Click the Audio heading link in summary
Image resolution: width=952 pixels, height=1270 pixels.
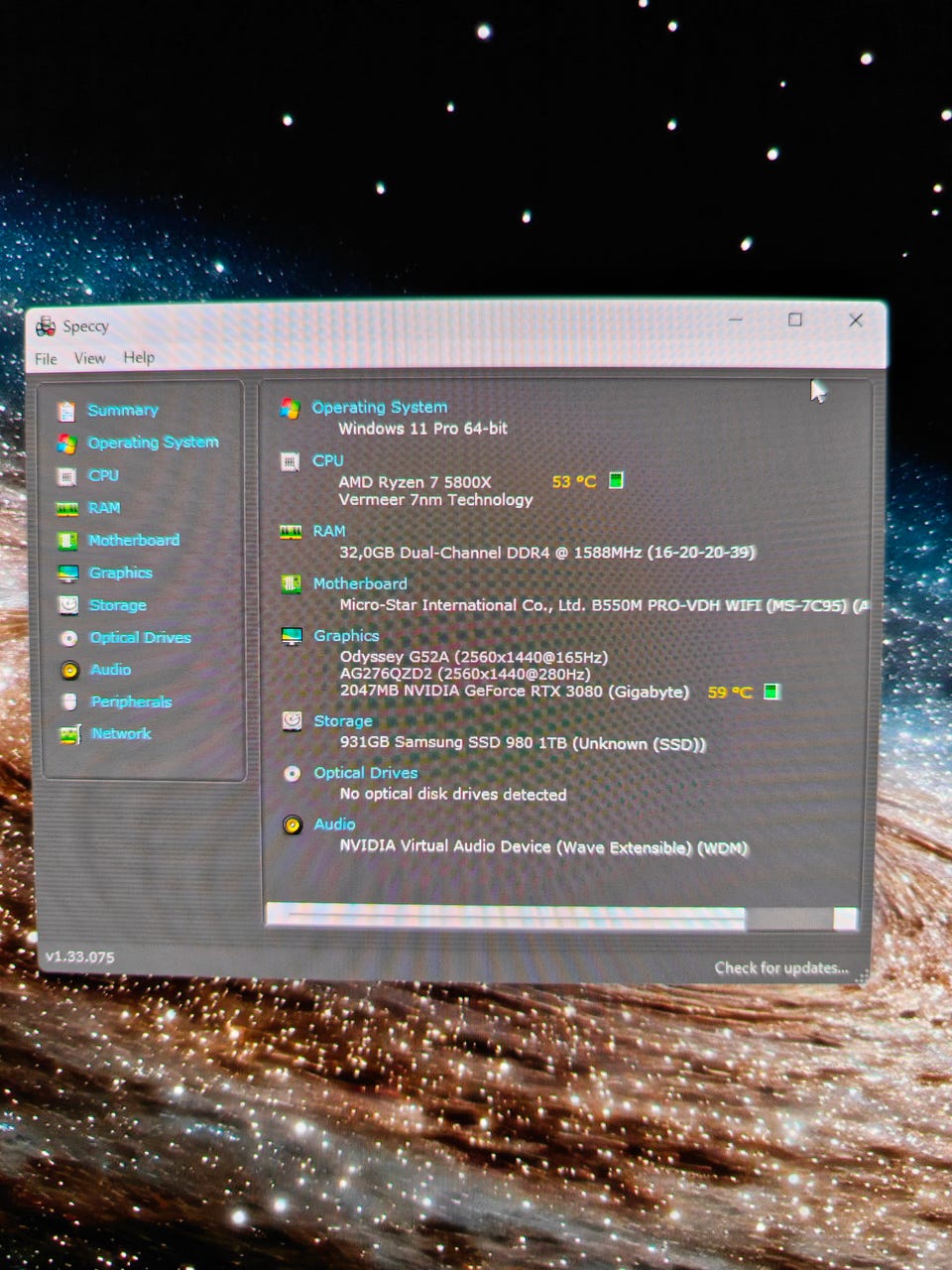coord(334,824)
